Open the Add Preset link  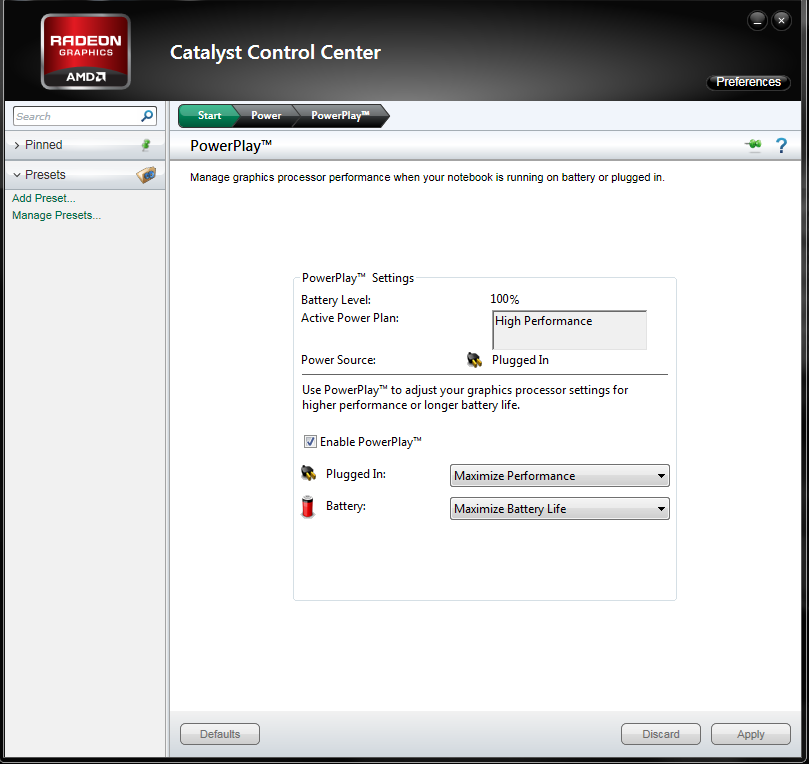click(x=44, y=198)
